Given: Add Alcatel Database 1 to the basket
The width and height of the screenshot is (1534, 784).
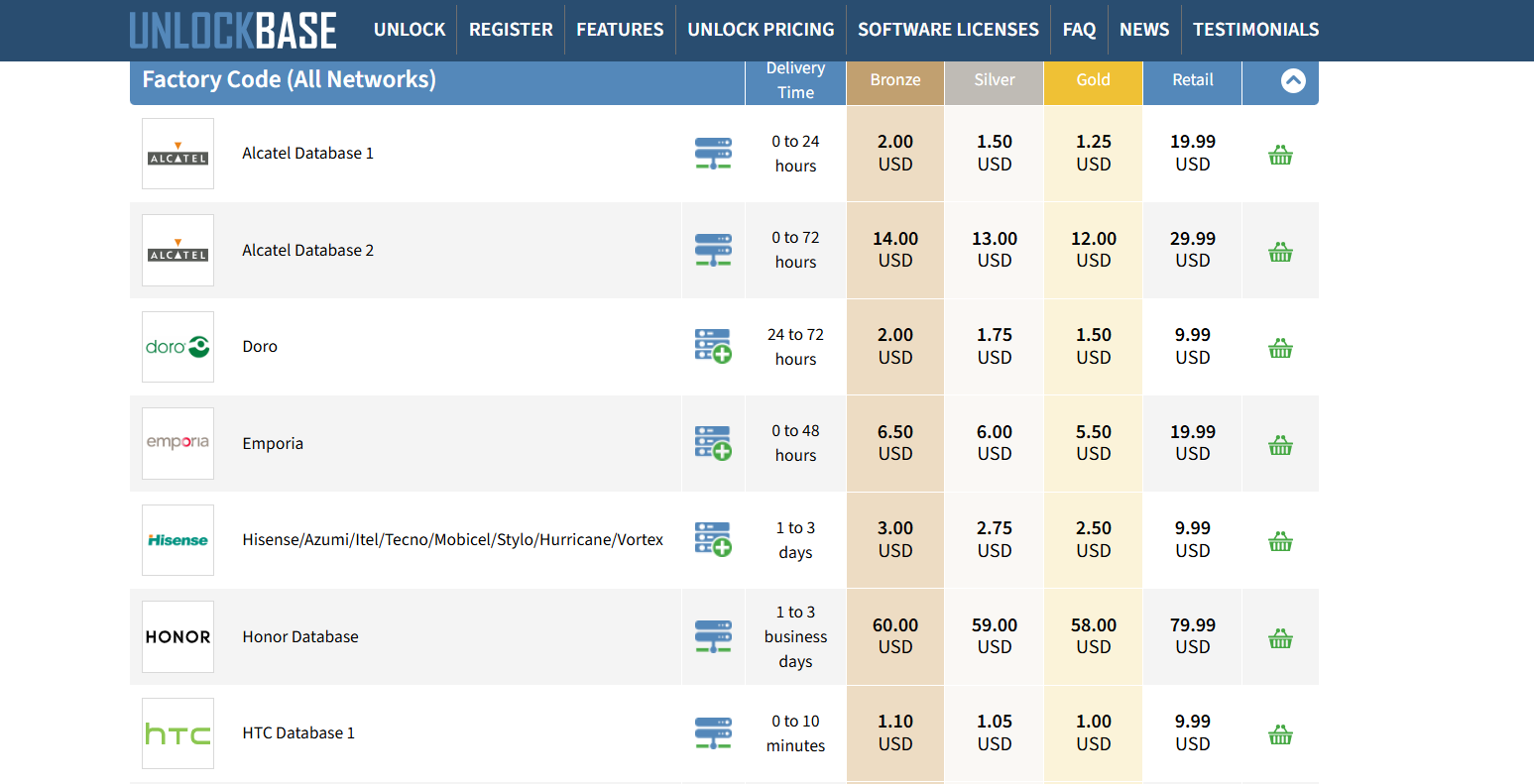Looking at the screenshot, I should 1280,156.
